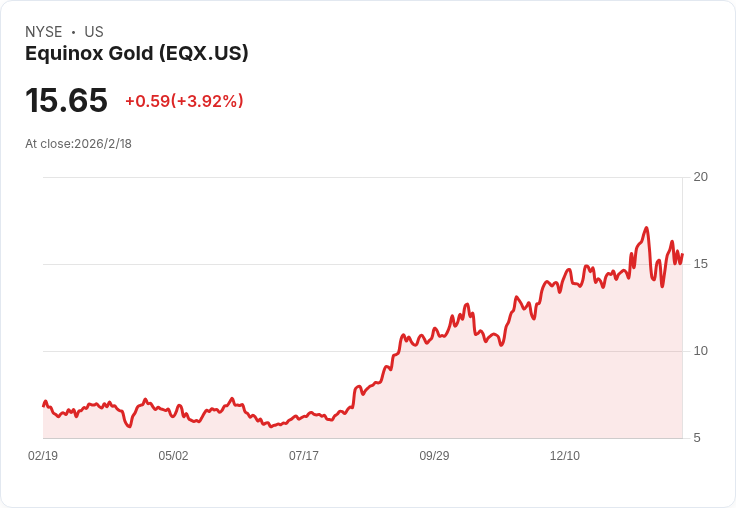Click the NYSE exchange label
Viewport: 736px width, 508px height.
click(x=44, y=32)
